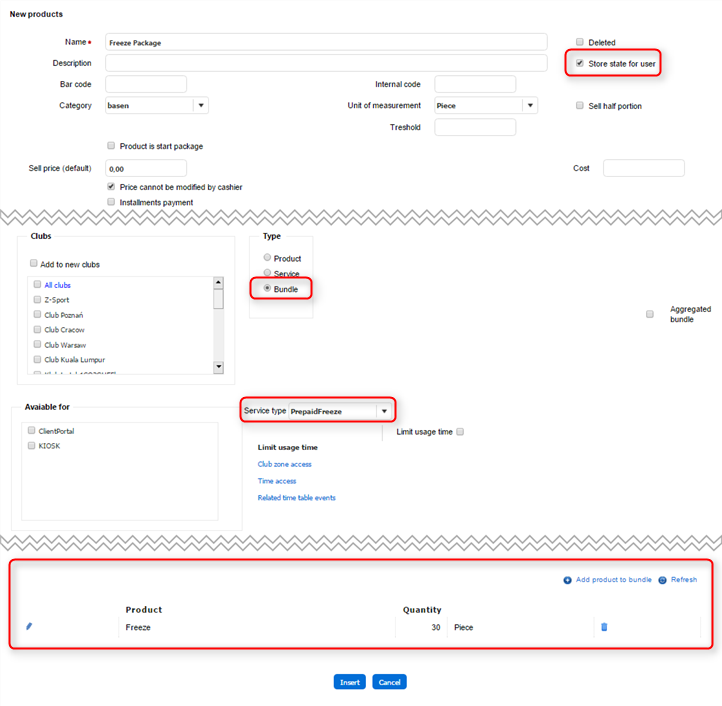Tick the ClientPortal availability checkbox
Viewport: 722px width, 706px height.
coord(32,430)
